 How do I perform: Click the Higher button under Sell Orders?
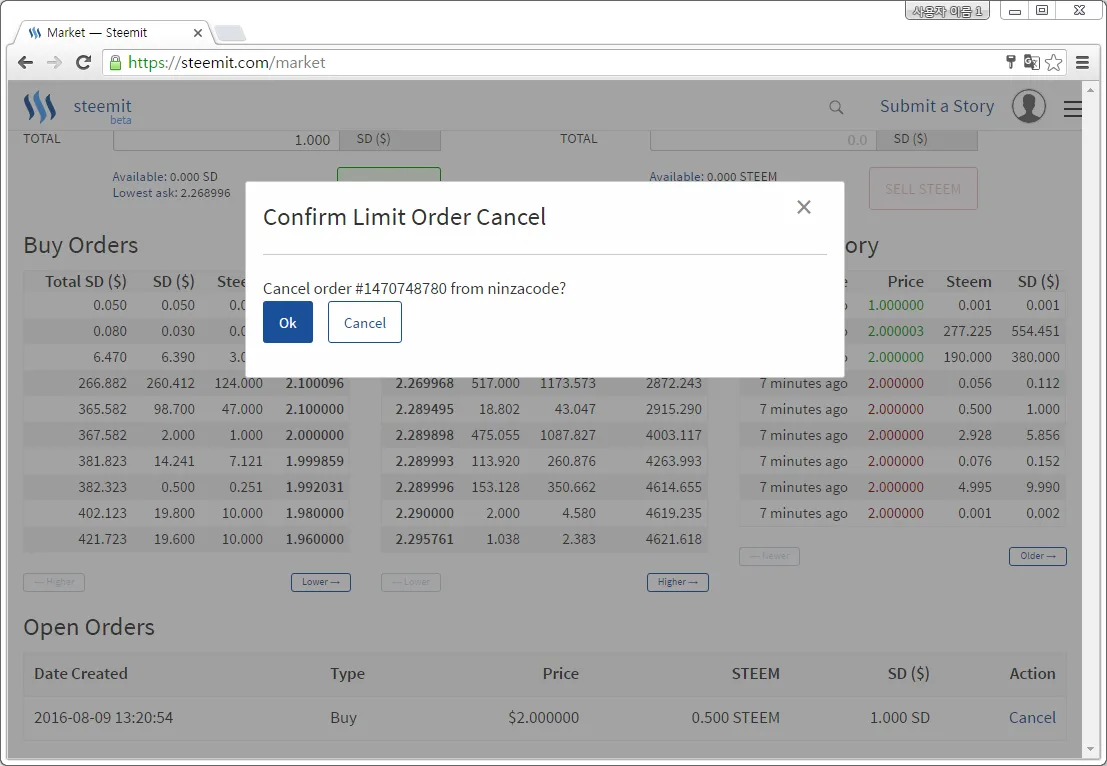point(678,582)
